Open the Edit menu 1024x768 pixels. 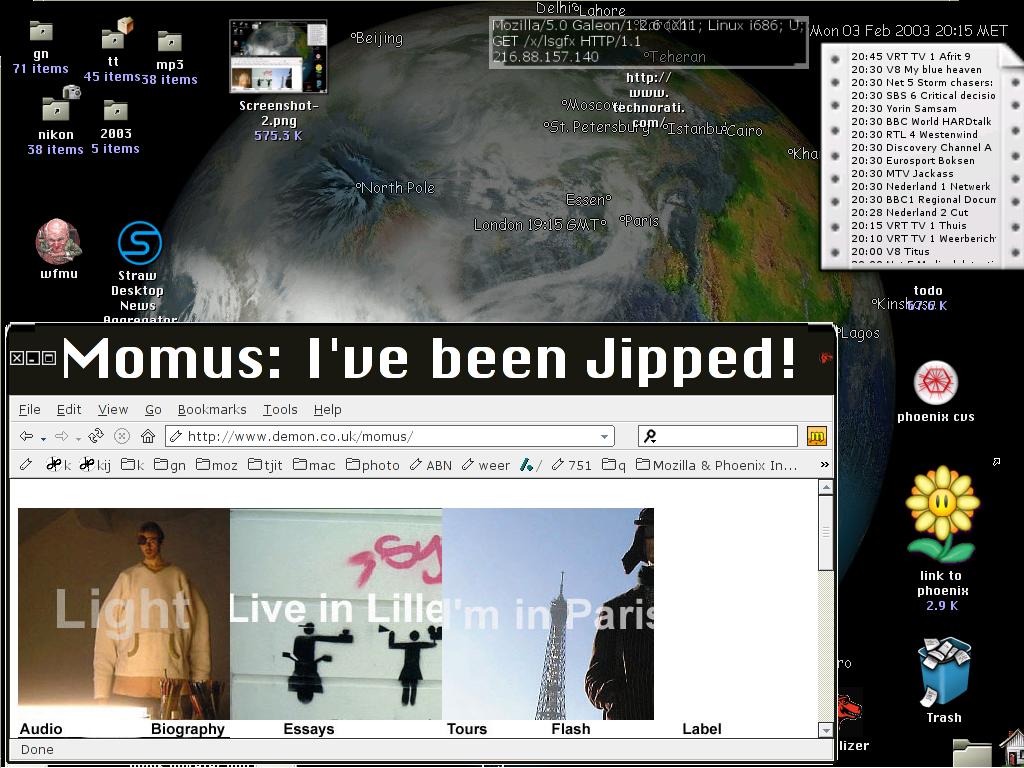point(69,409)
